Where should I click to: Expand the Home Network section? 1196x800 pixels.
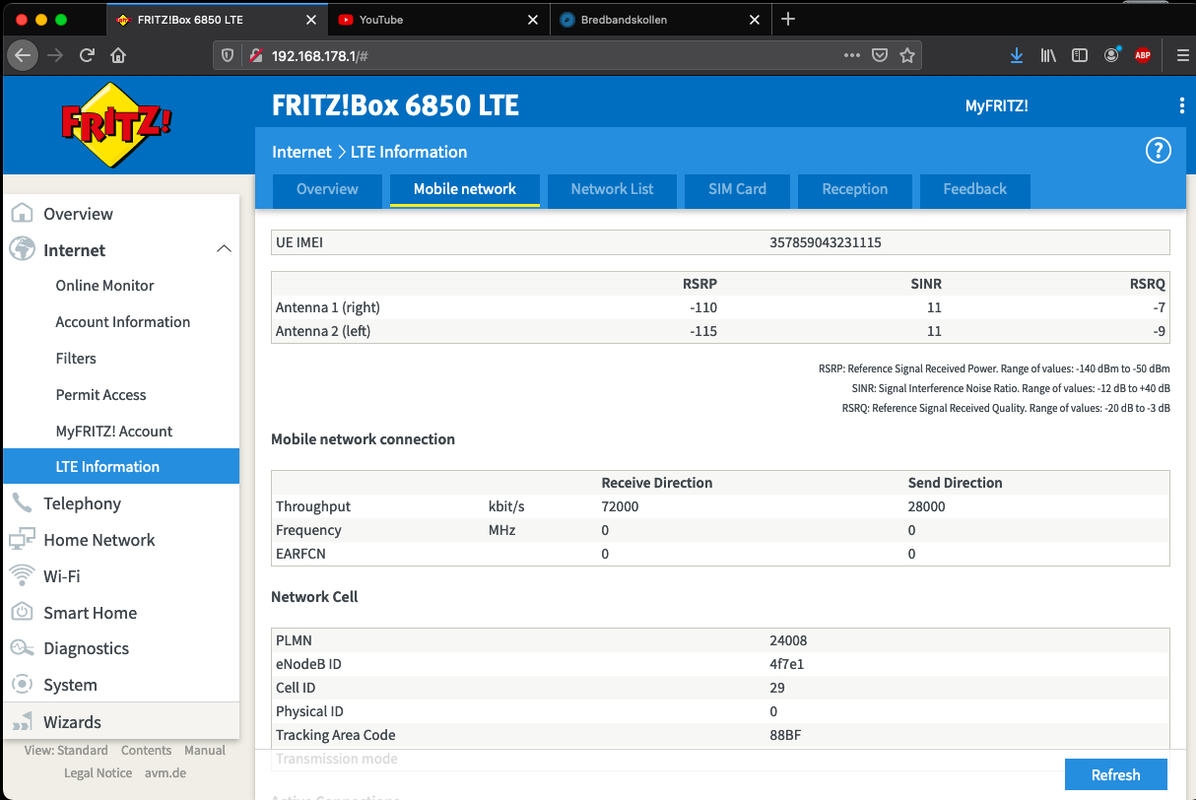121,540
